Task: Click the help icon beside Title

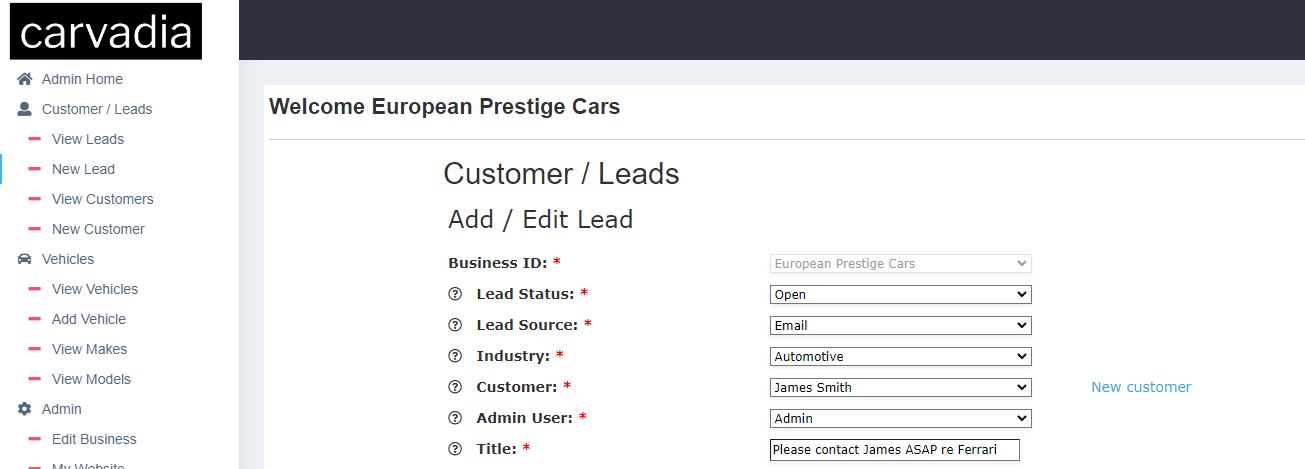Action: [455, 449]
